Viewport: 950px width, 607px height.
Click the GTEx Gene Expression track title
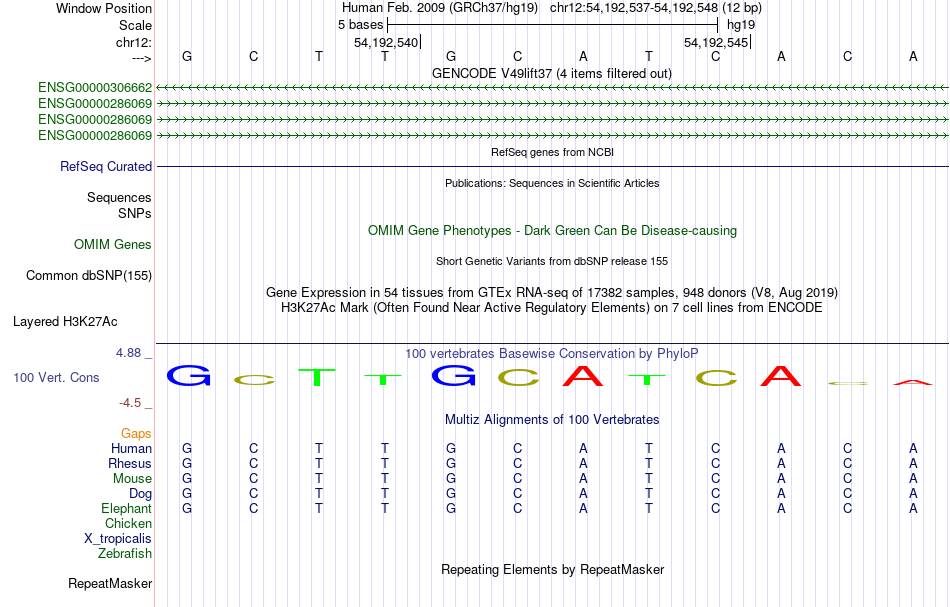point(552,292)
